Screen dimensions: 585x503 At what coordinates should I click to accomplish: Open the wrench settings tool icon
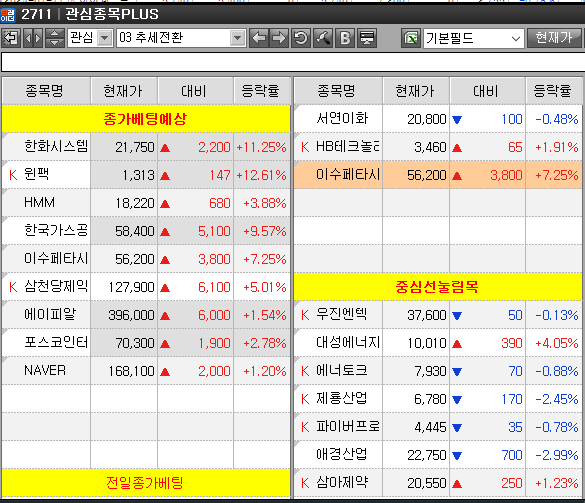[x=323, y=38]
